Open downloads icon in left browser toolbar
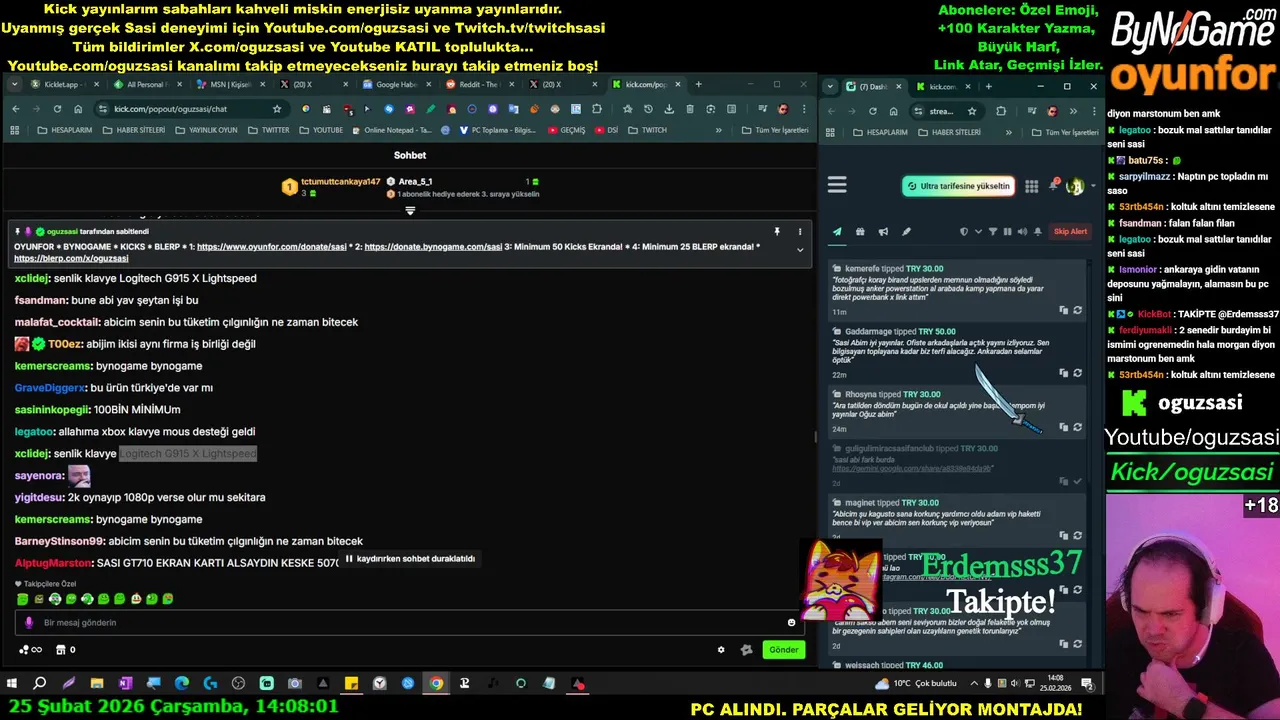 click(x=669, y=109)
